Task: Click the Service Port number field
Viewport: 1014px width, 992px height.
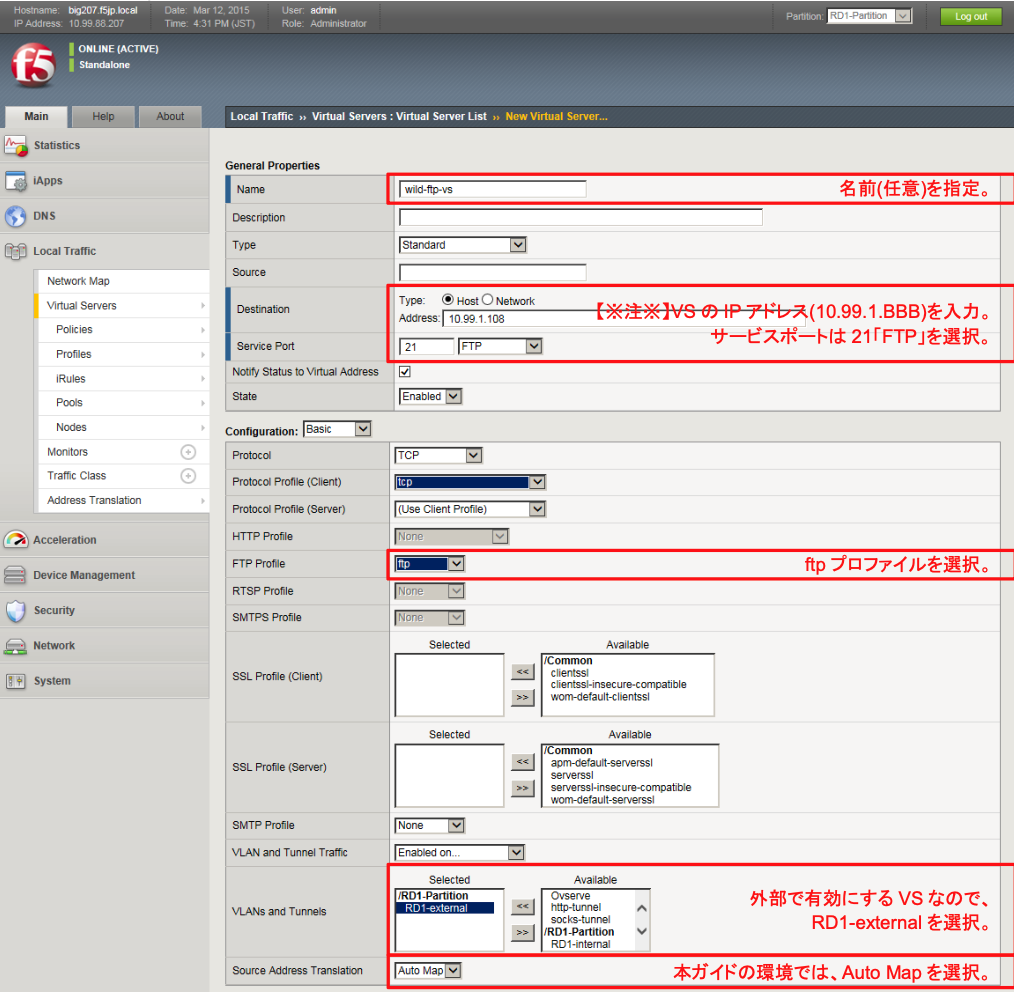Action: click(426, 347)
